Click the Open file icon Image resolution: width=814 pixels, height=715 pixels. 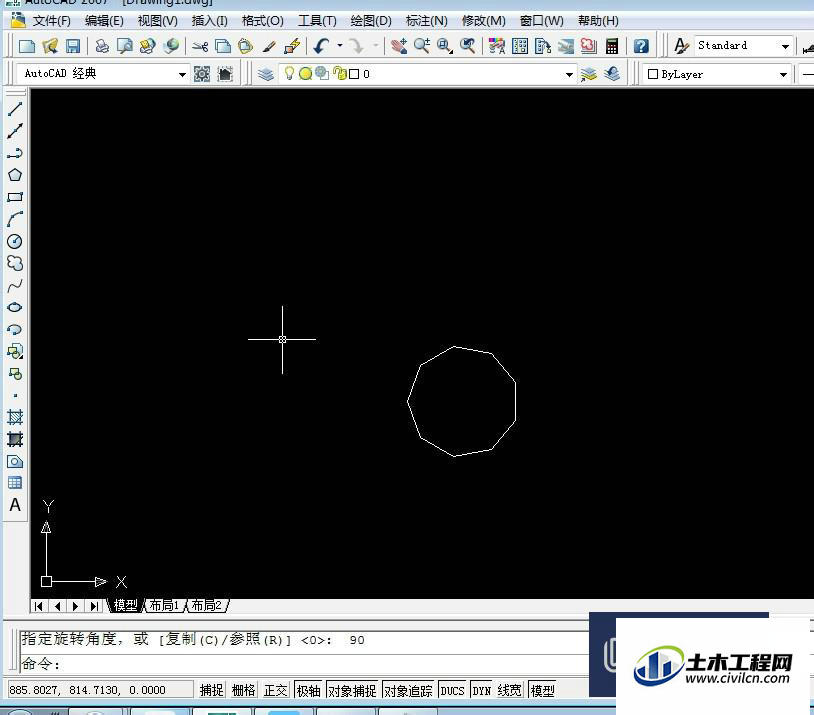pyautogui.click(x=50, y=46)
